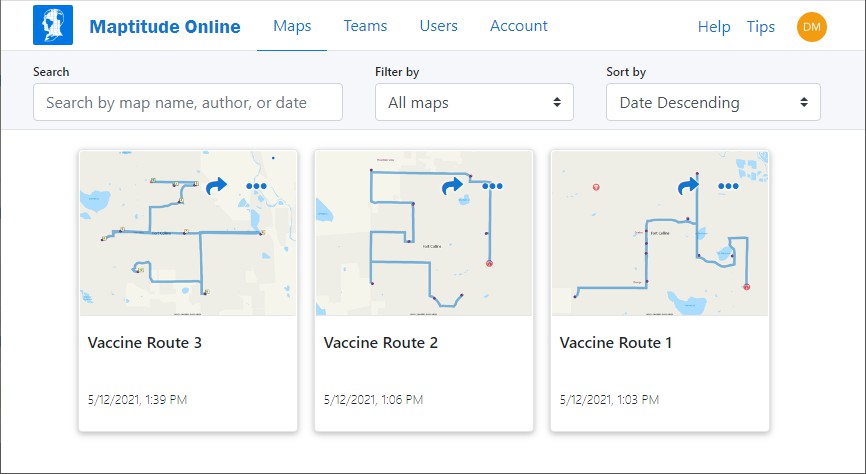Screen dimensions: 866x474
Task: Go to the Users tab
Action: (438, 26)
